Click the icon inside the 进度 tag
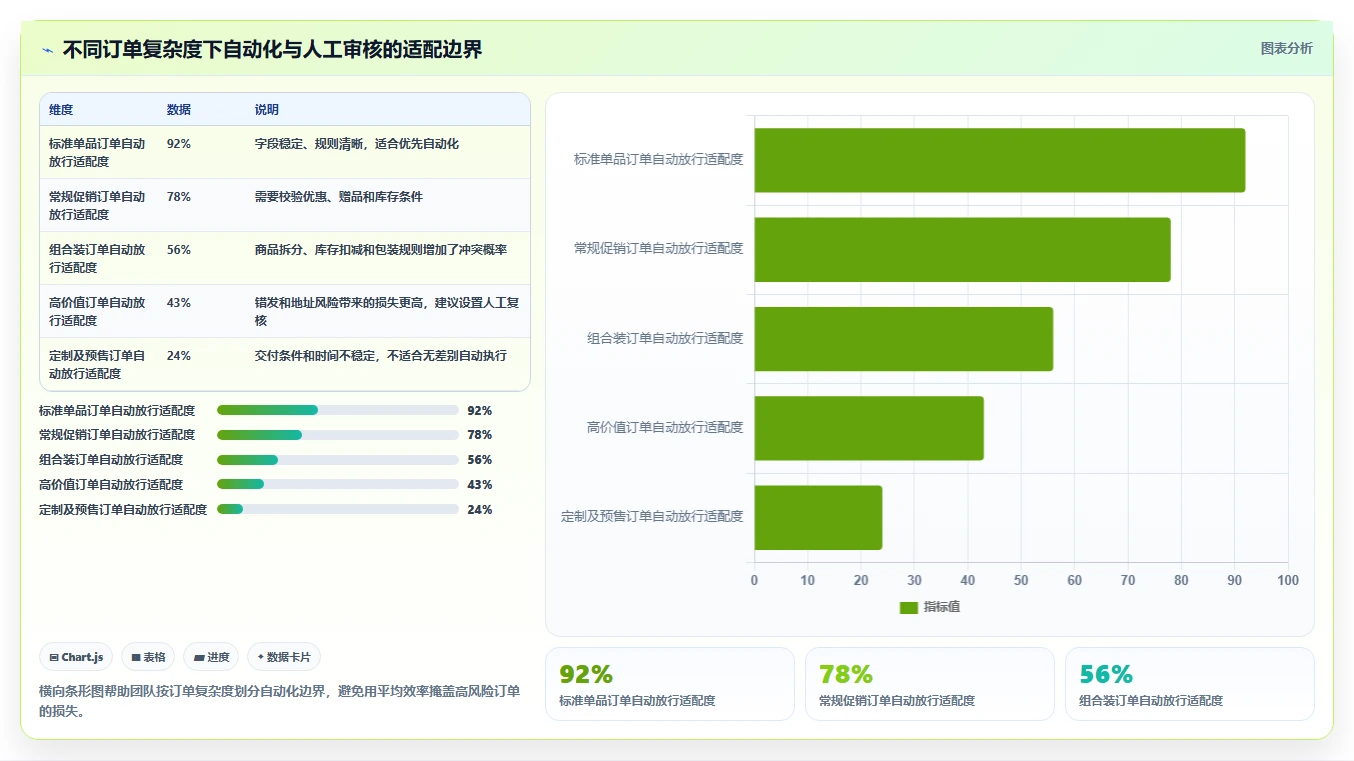 [199, 657]
